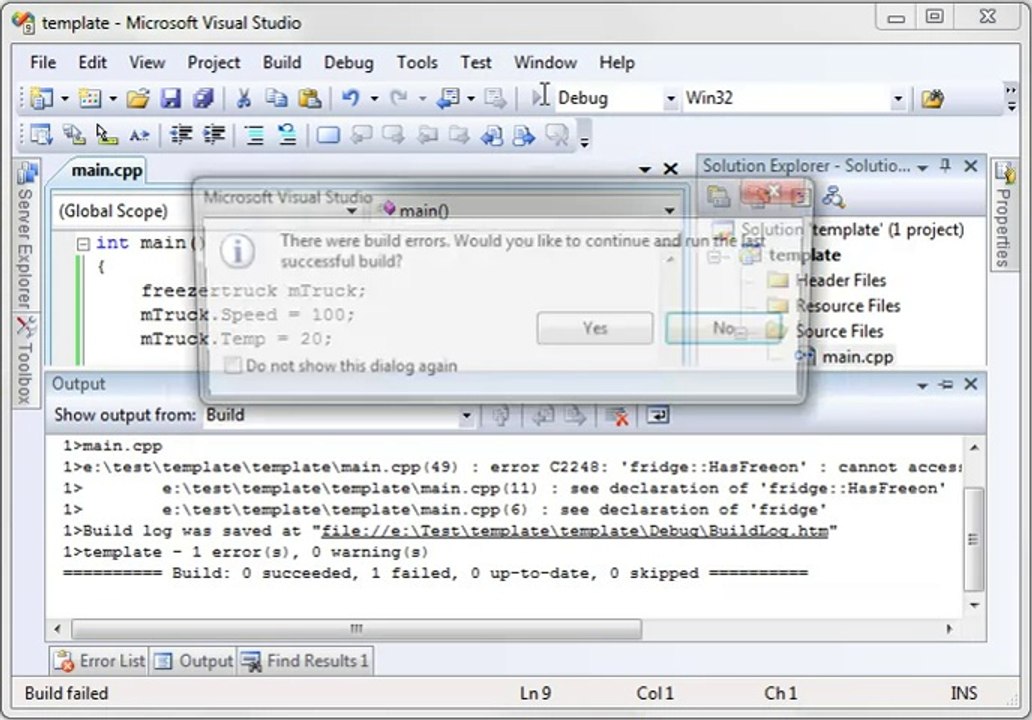
Task: Click the Save All icon
Action: 203,99
